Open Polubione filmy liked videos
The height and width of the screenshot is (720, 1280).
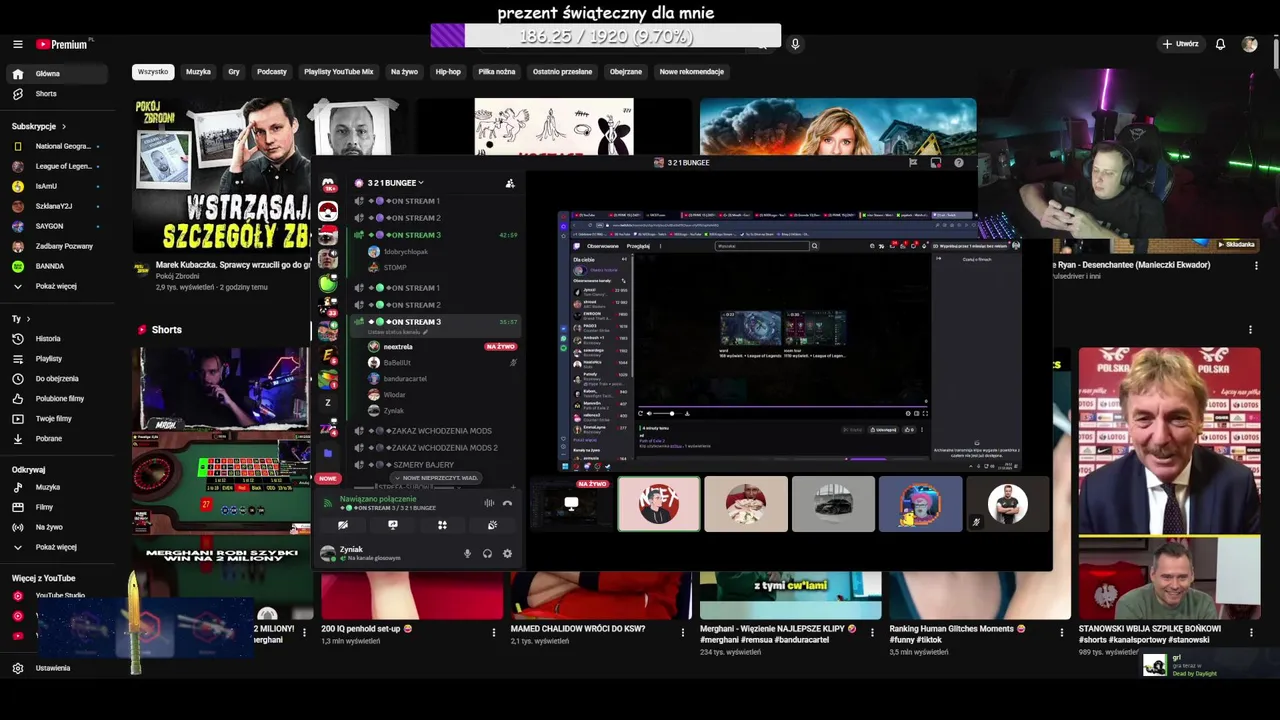[58, 399]
